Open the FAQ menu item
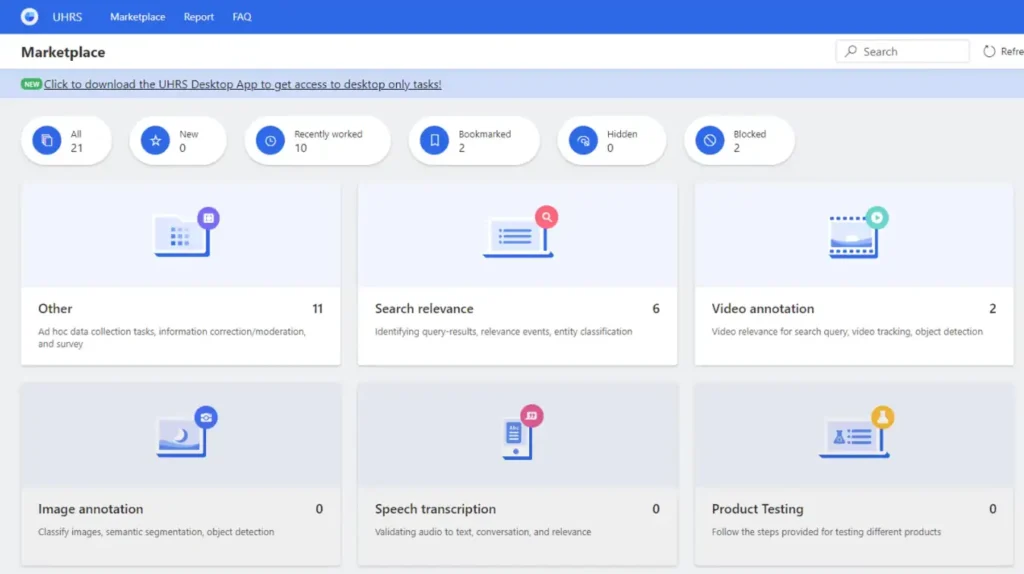 pos(242,17)
